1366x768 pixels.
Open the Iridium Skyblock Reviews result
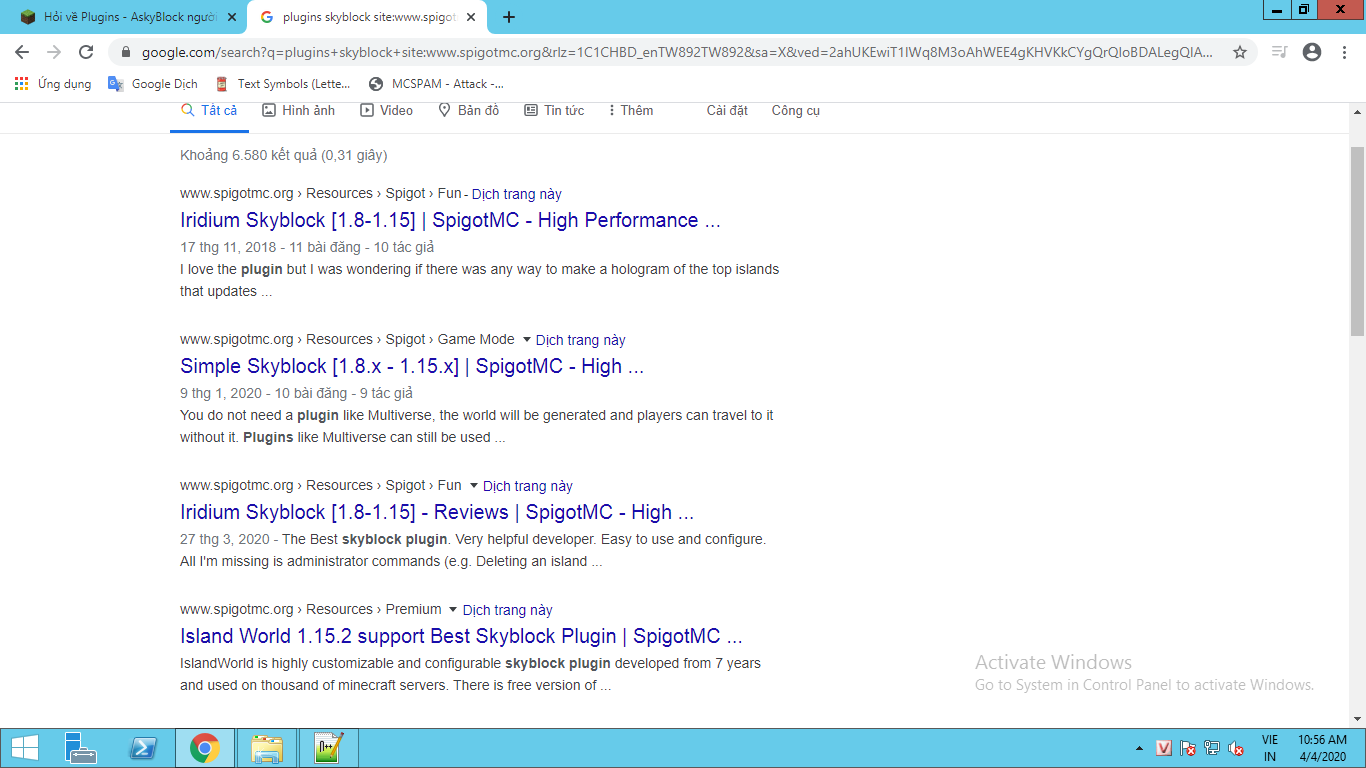coord(437,512)
